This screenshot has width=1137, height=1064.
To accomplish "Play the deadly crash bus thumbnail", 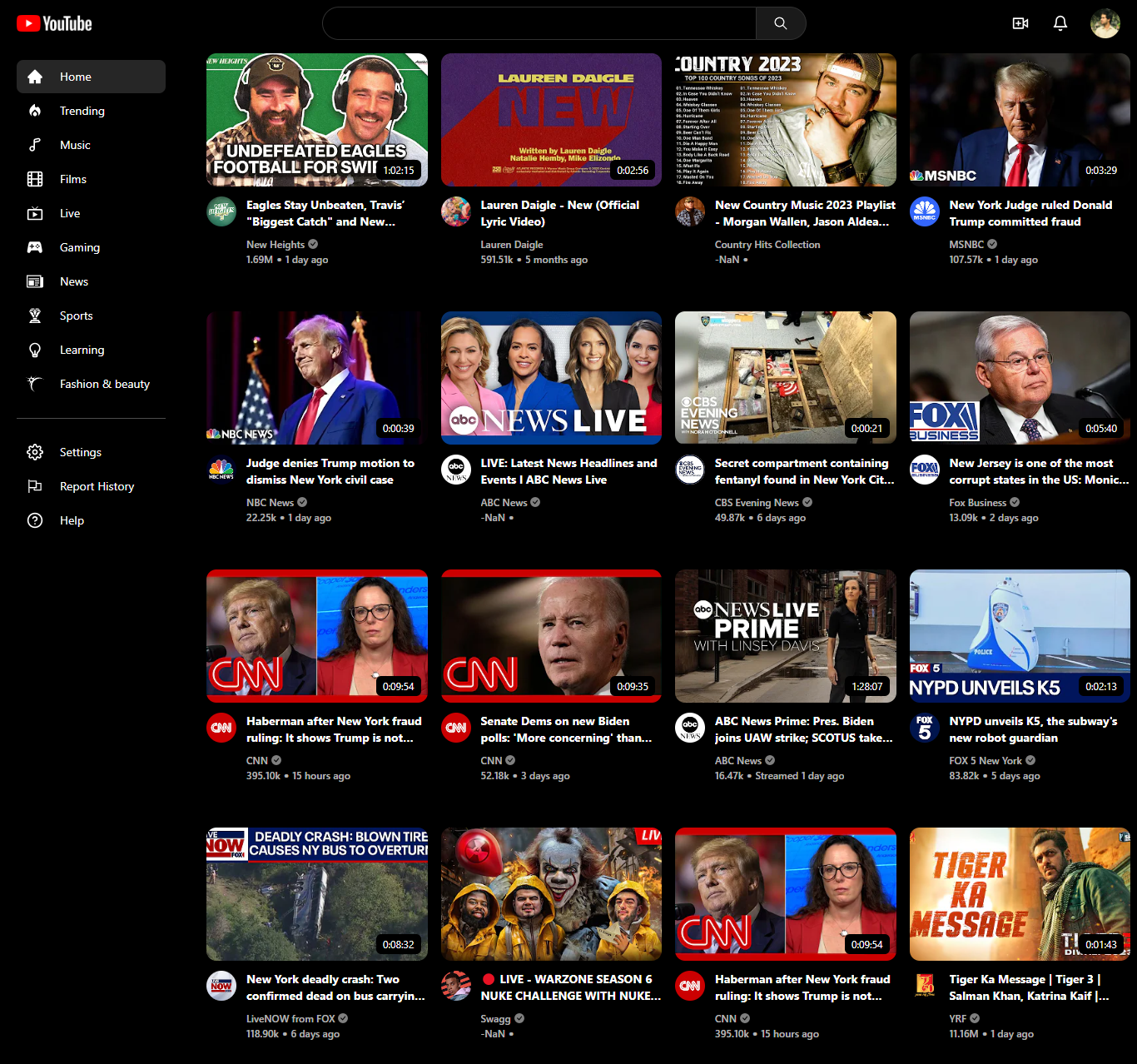I will click(317, 894).
